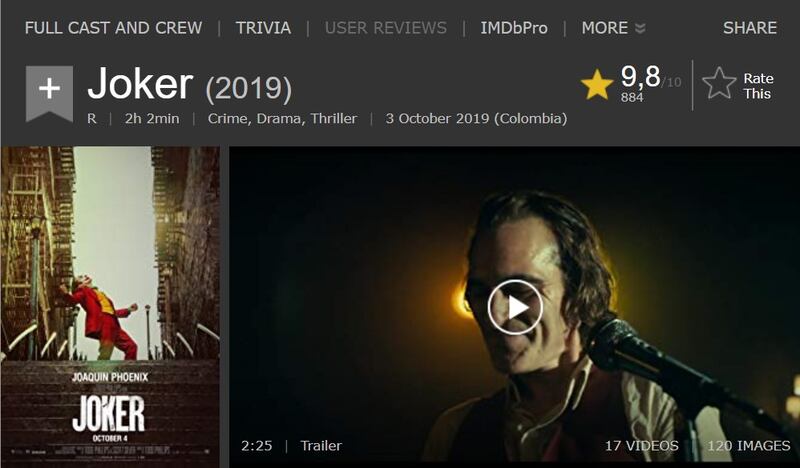Click the Rate This label
Image resolution: width=800 pixels, height=468 pixels.
tap(758, 86)
